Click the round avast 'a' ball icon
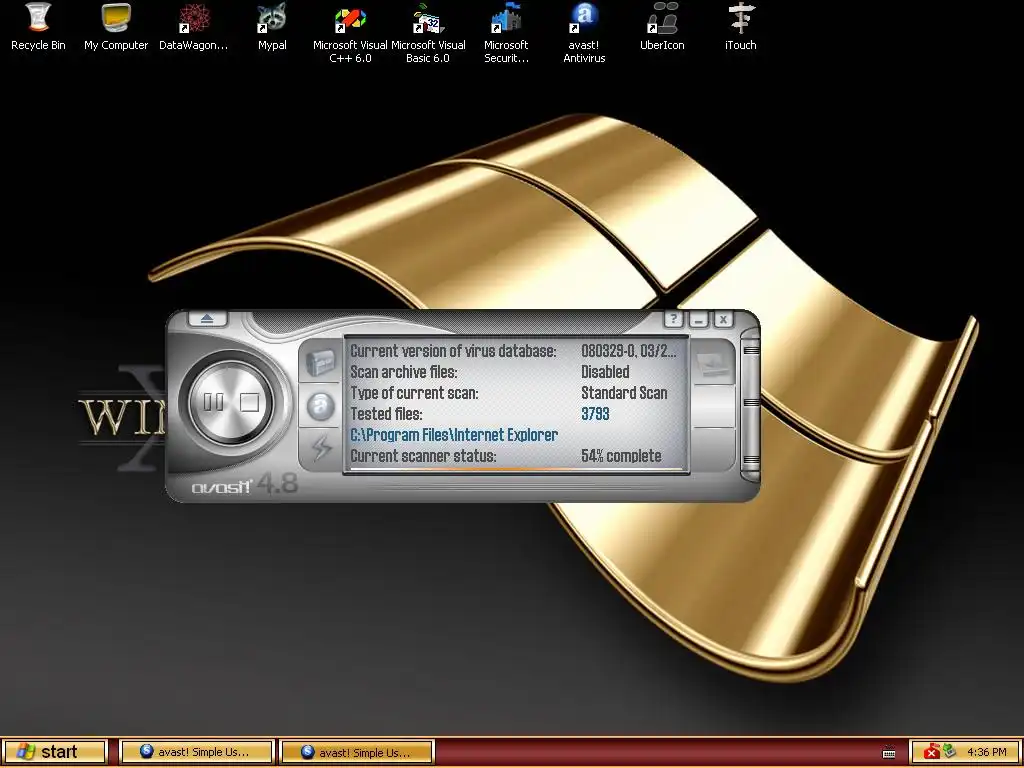This screenshot has width=1024, height=768. [320, 406]
